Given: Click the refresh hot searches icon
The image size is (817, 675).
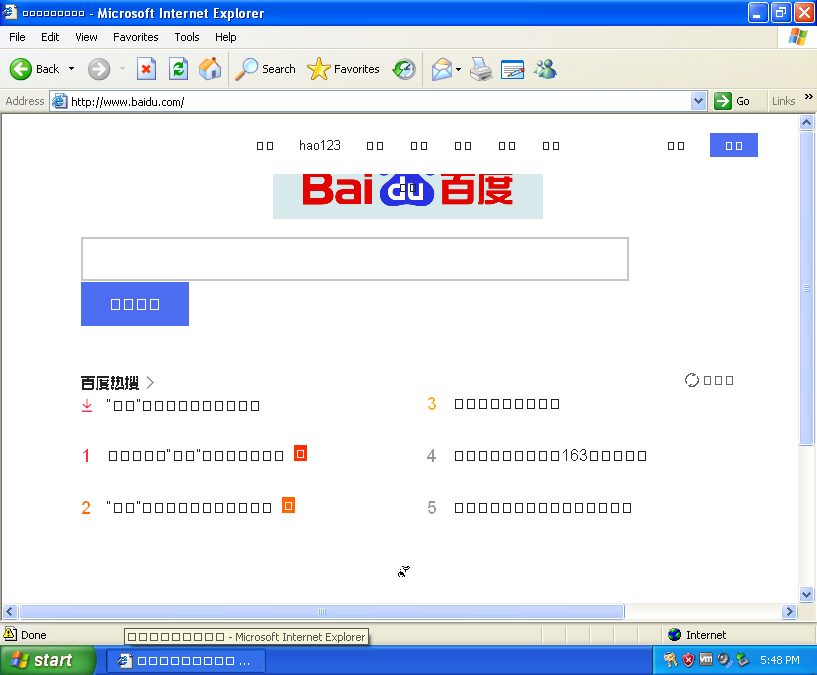Looking at the screenshot, I should 691,380.
